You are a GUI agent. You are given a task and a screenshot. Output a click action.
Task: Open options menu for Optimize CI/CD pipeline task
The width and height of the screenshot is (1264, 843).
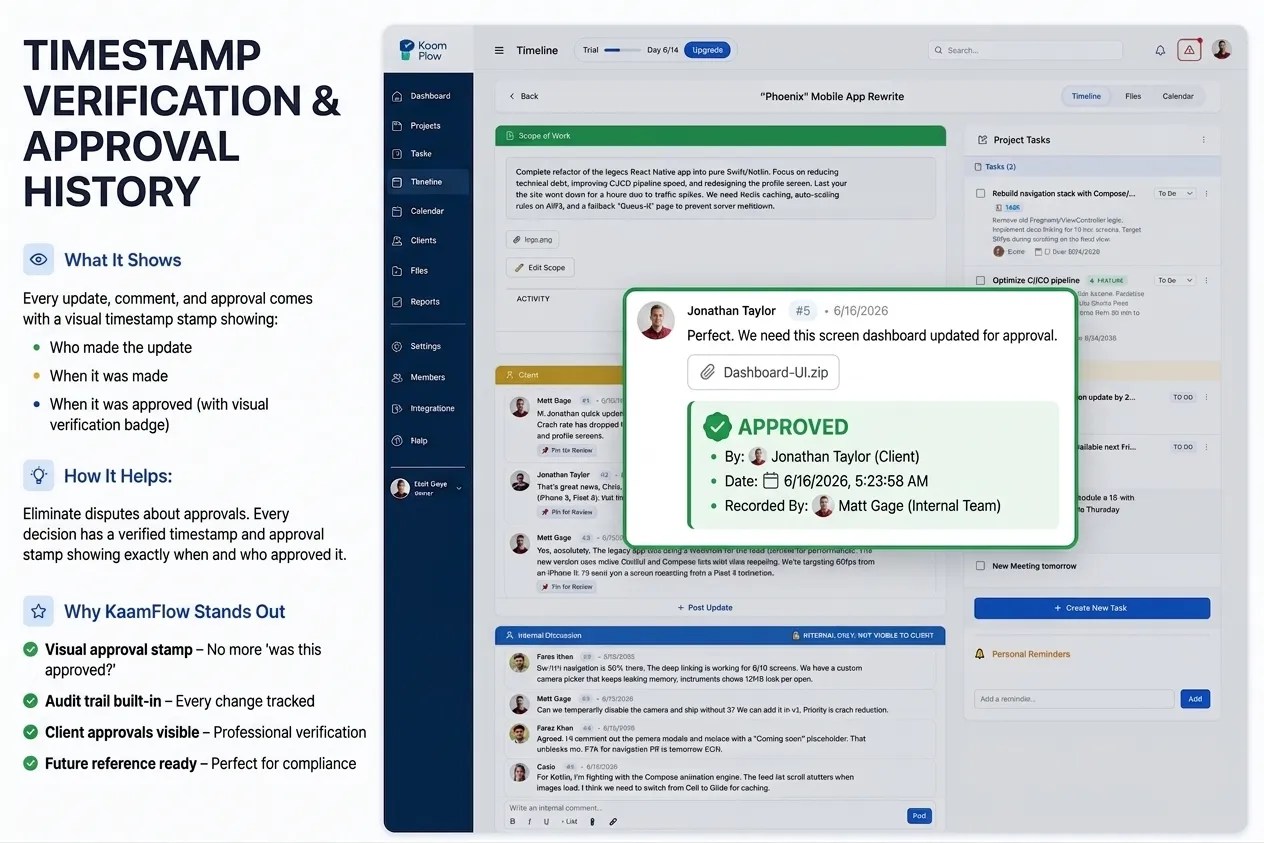(1206, 281)
